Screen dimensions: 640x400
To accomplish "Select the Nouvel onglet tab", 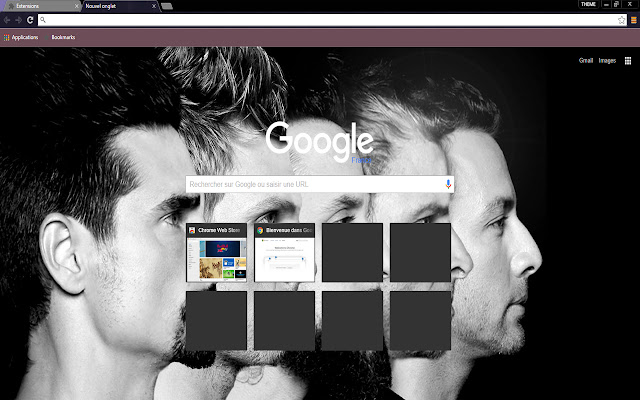I will pos(118,6).
